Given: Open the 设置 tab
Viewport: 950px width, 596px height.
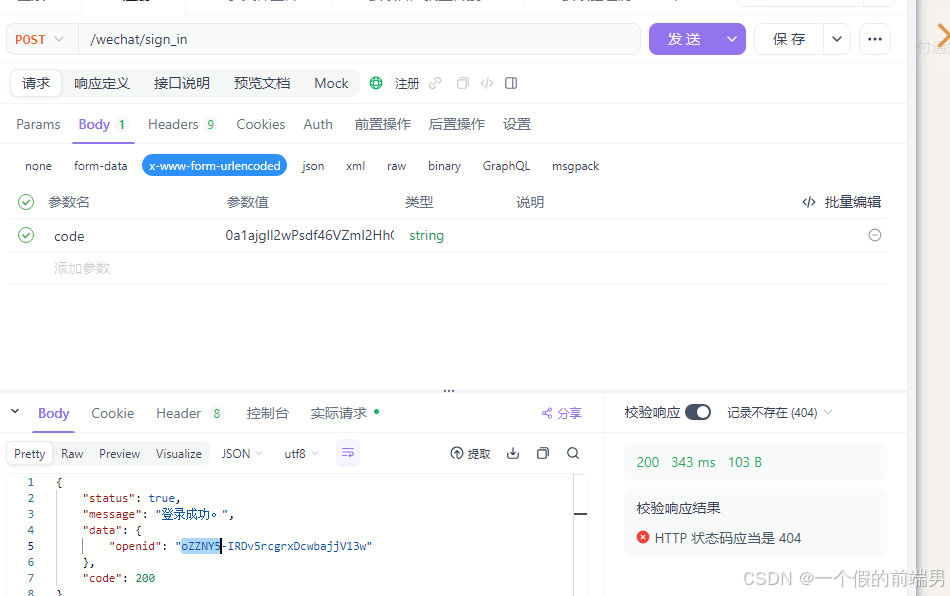Looking at the screenshot, I should click(x=517, y=124).
